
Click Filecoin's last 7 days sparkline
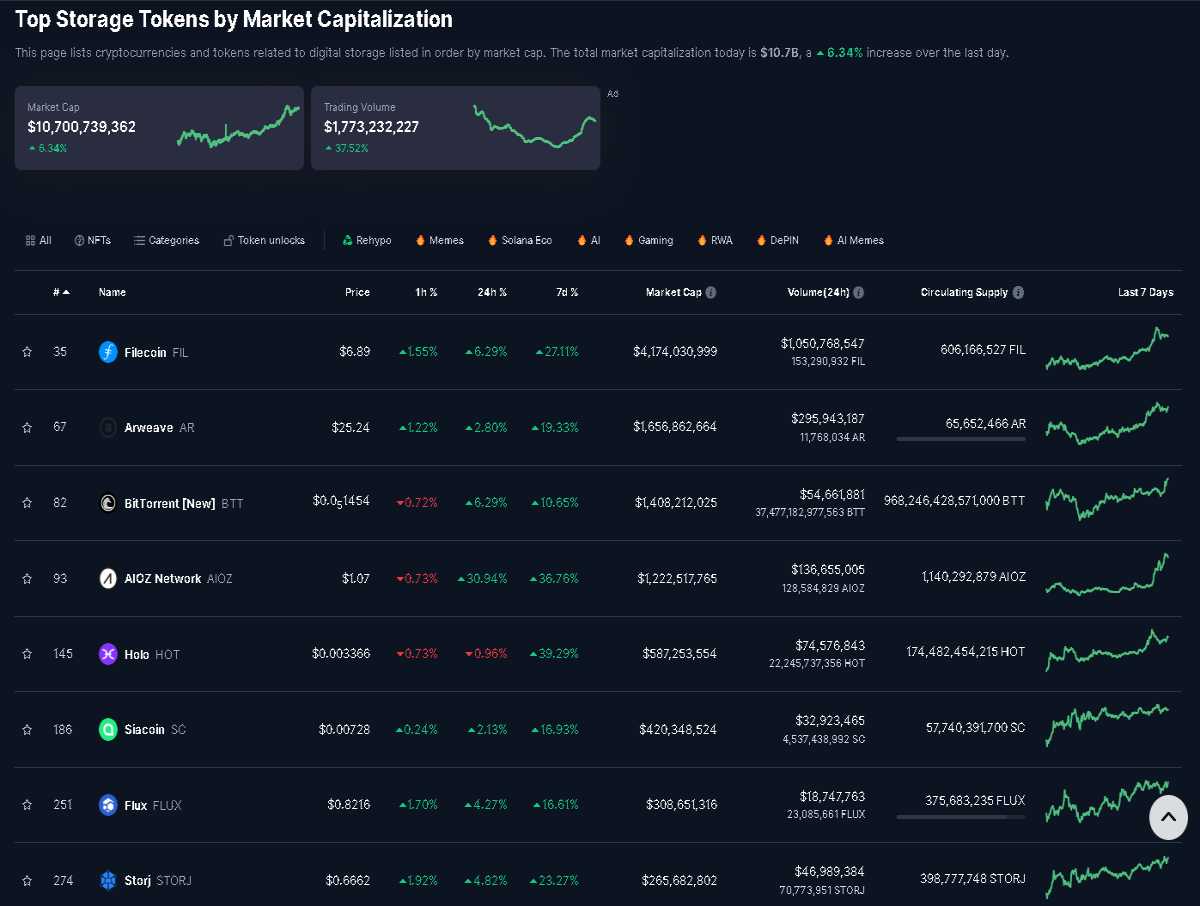click(x=1107, y=349)
